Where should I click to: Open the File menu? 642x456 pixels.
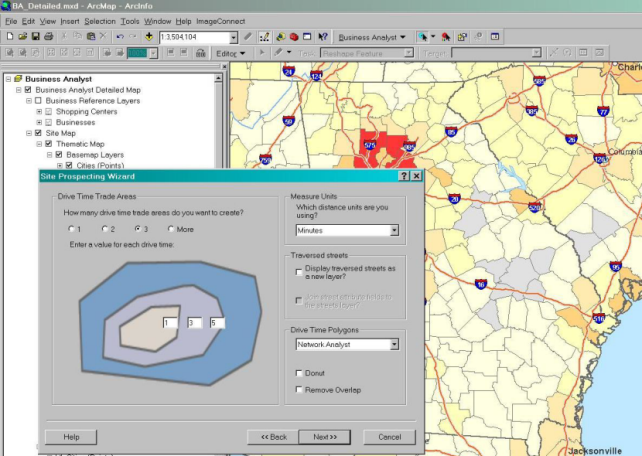[x=11, y=21]
